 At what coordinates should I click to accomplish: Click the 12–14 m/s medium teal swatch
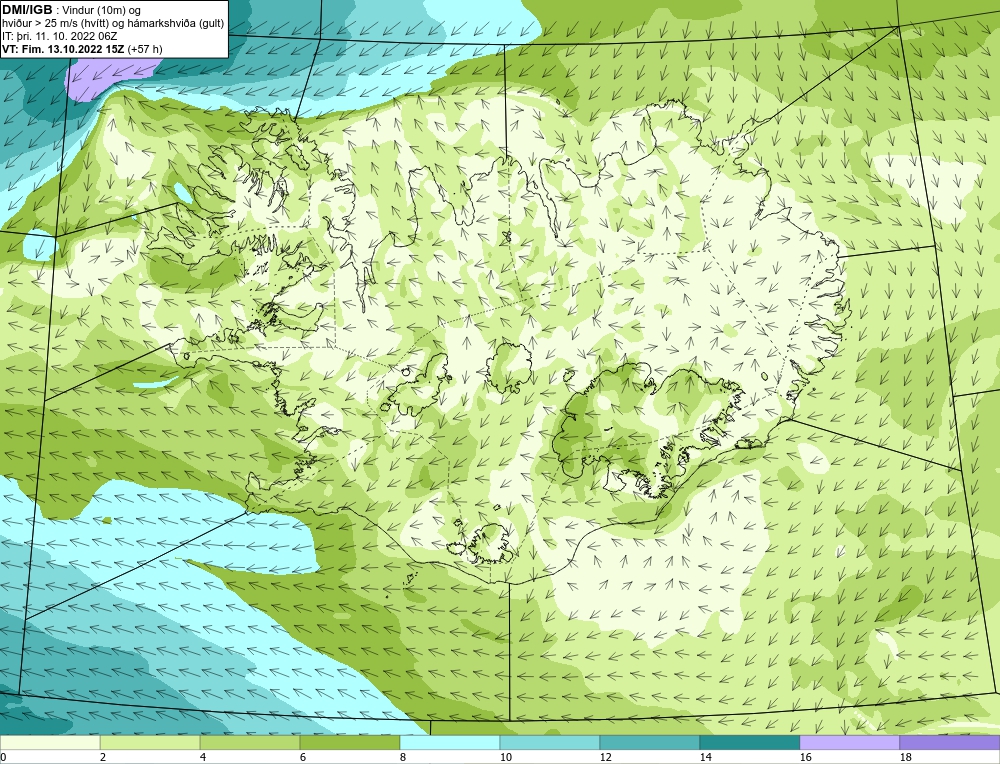click(x=650, y=743)
